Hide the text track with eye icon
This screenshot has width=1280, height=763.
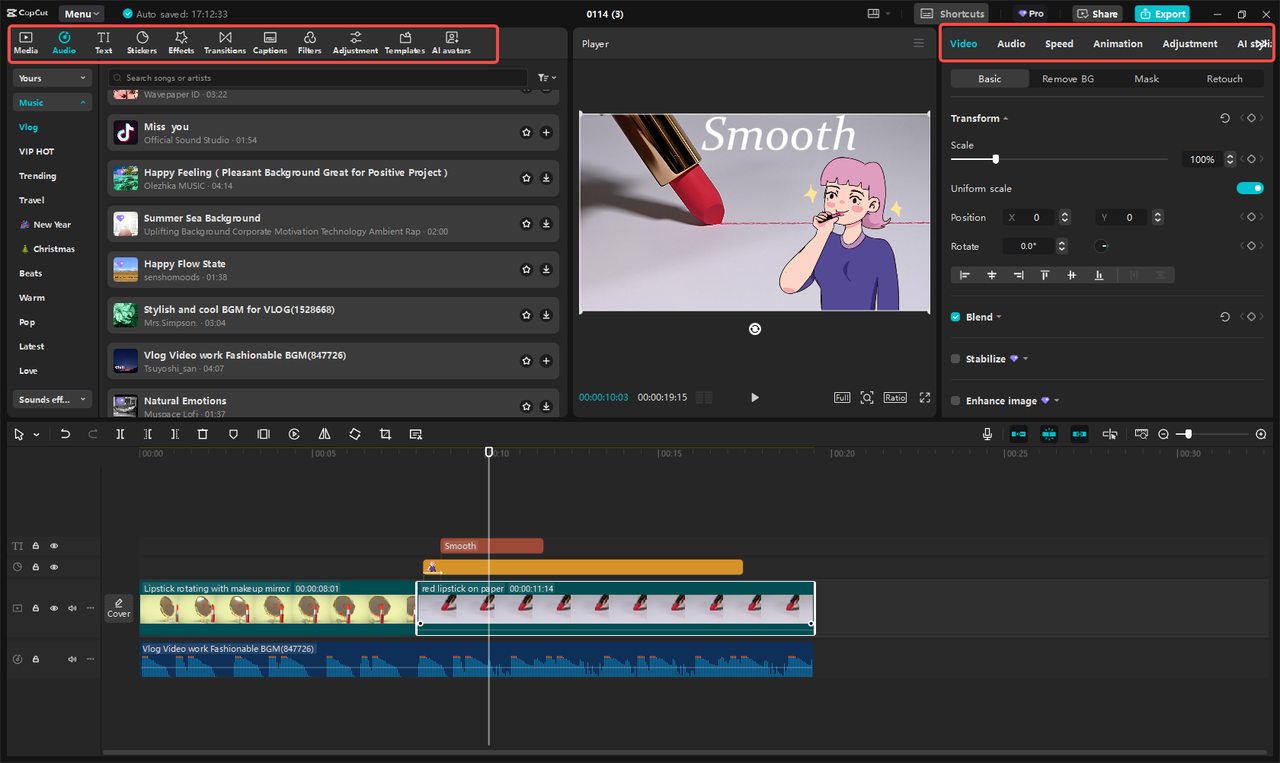[x=54, y=546]
